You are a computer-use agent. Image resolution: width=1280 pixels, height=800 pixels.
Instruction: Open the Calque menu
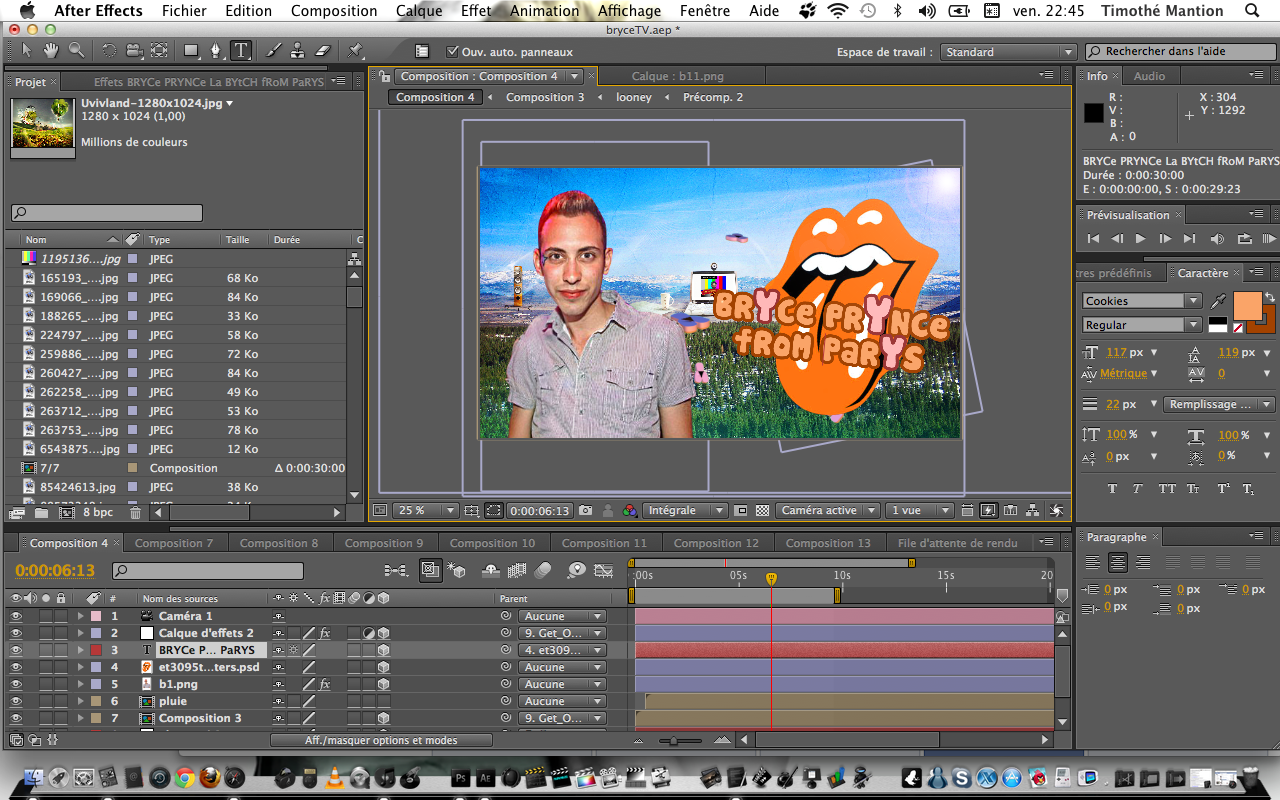(419, 11)
